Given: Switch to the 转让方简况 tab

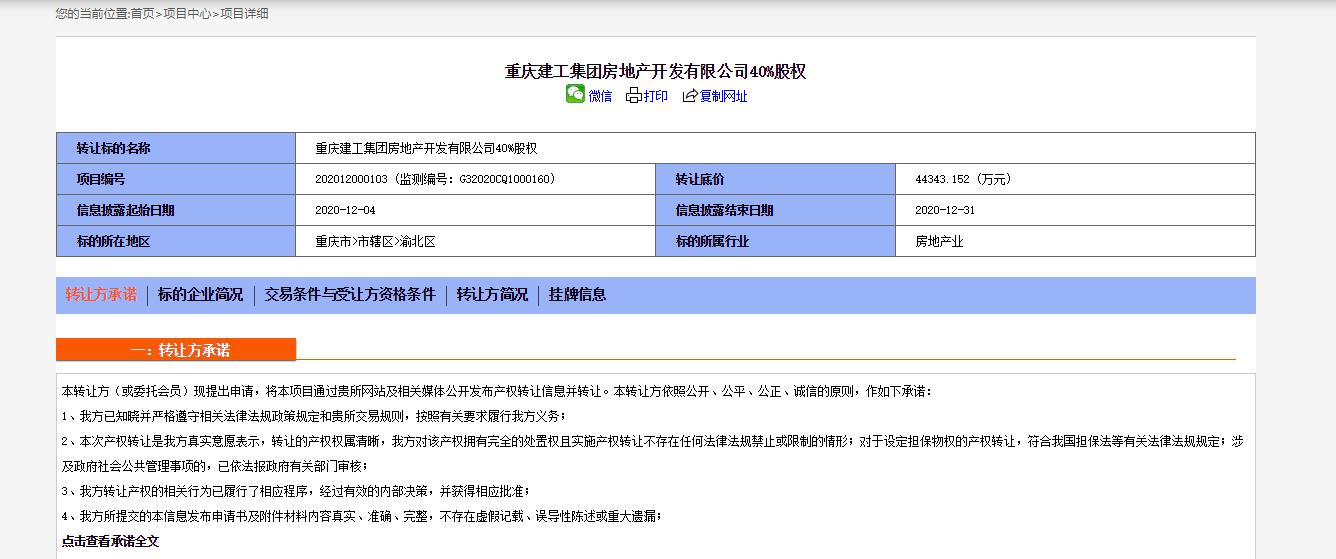Looking at the screenshot, I should (492, 295).
